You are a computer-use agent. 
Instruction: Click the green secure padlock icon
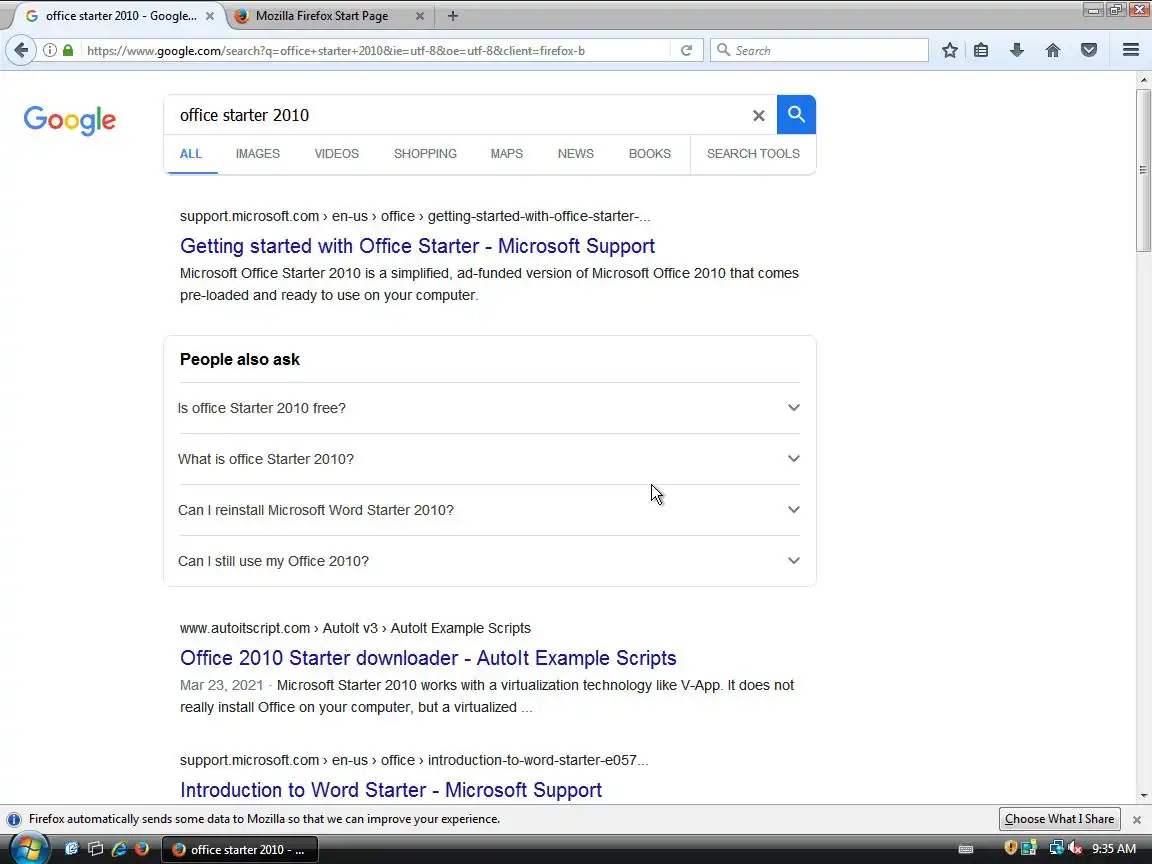click(x=68, y=50)
